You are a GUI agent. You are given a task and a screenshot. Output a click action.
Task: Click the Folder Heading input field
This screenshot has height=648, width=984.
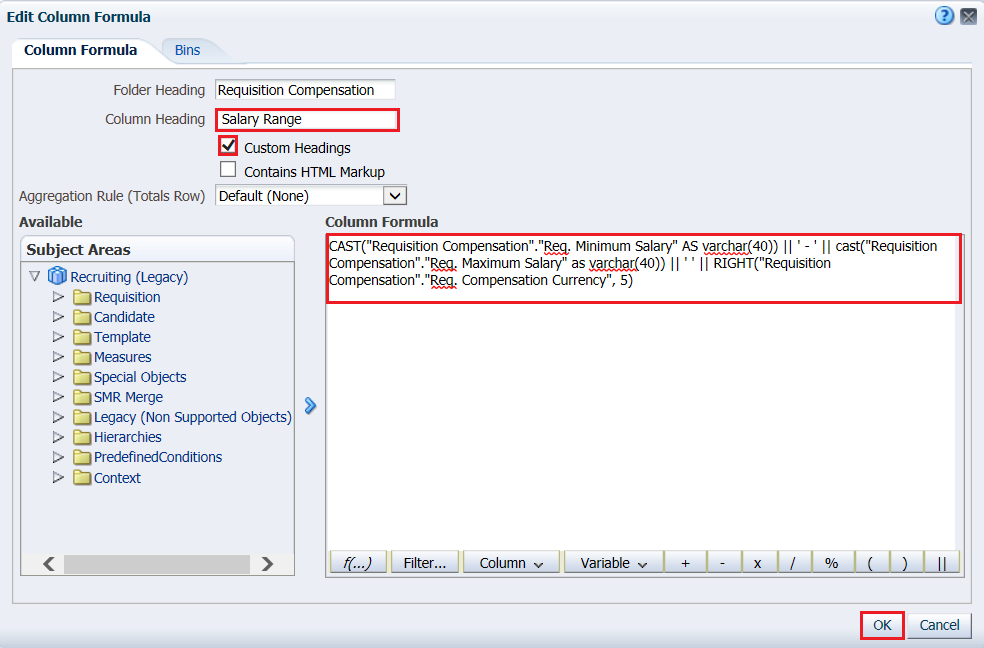click(x=305, y=90)
